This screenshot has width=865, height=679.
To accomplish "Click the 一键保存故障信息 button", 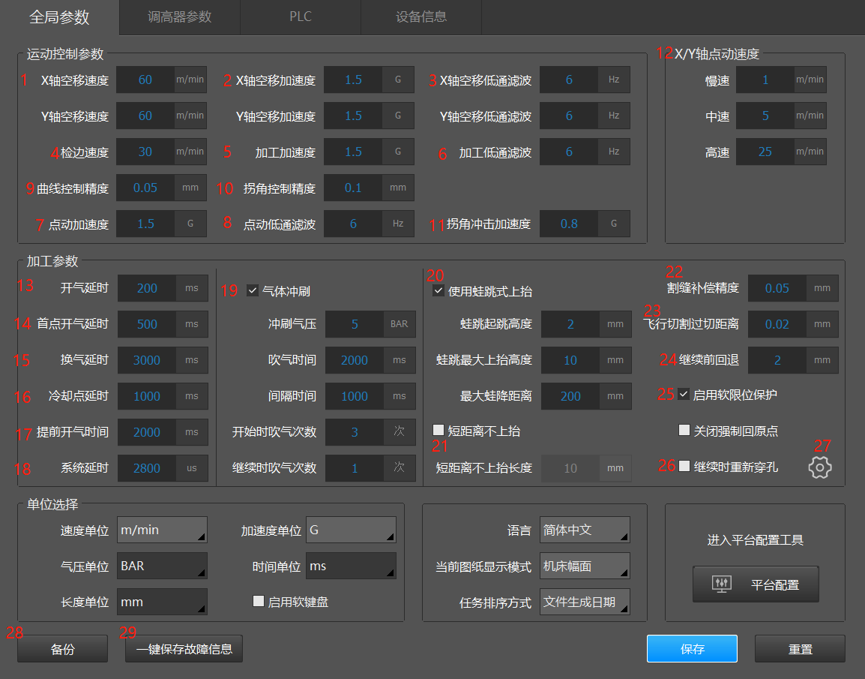I will [x=184, y=649].
